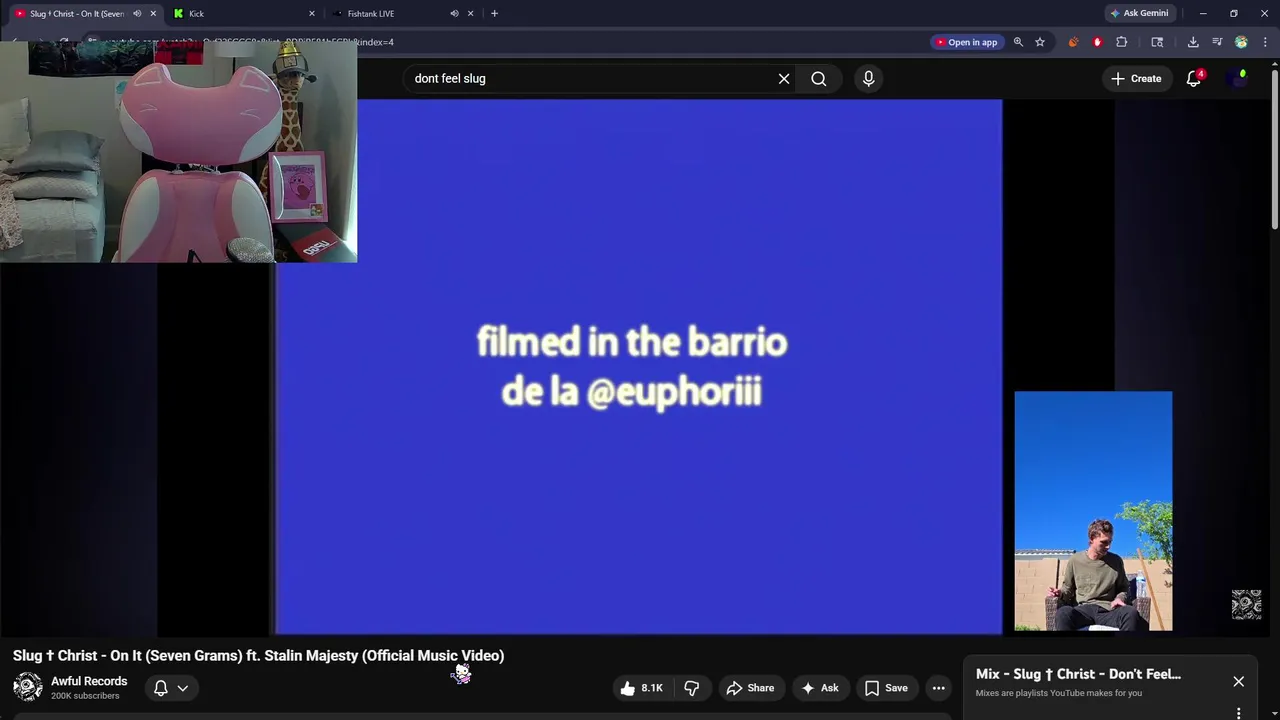This screenshot has height=720, width=1280.
Task: Open the Awful Records channel avatar
Action: click(x=27, y=687)
